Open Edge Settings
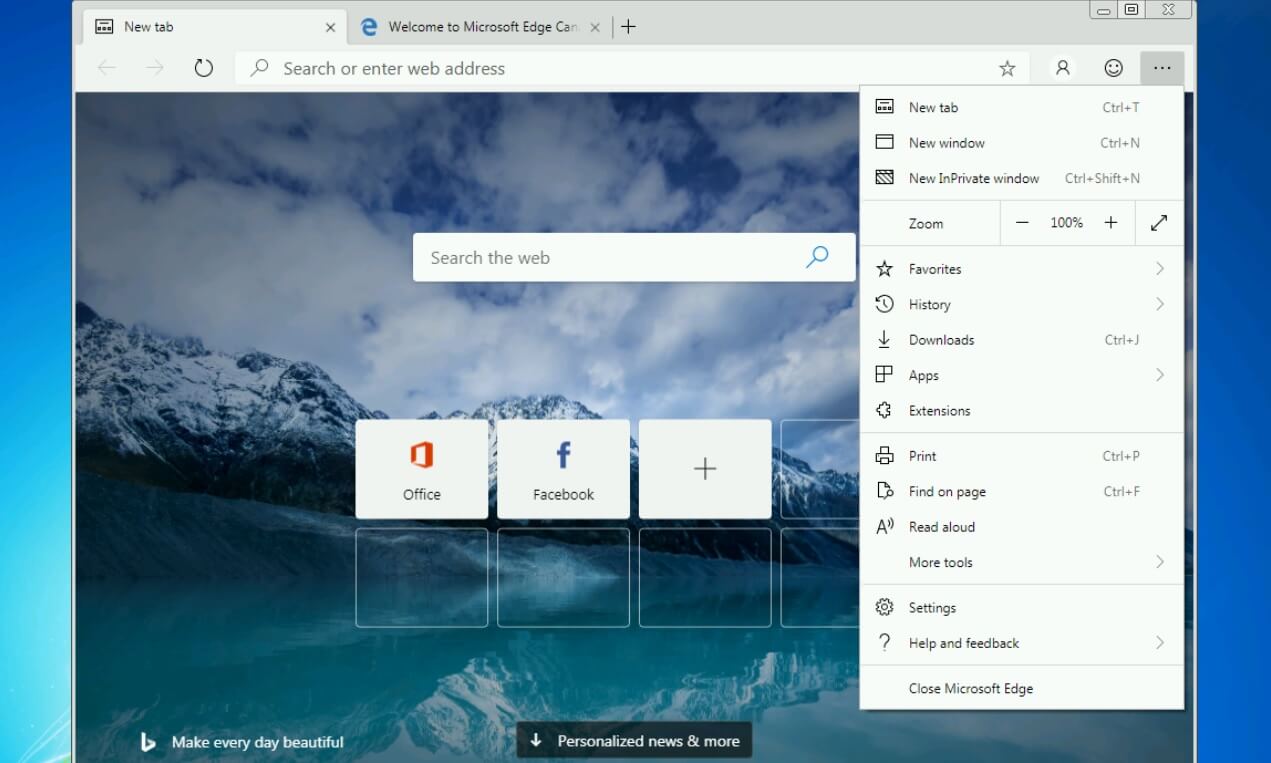 click(x=932, y=607)
